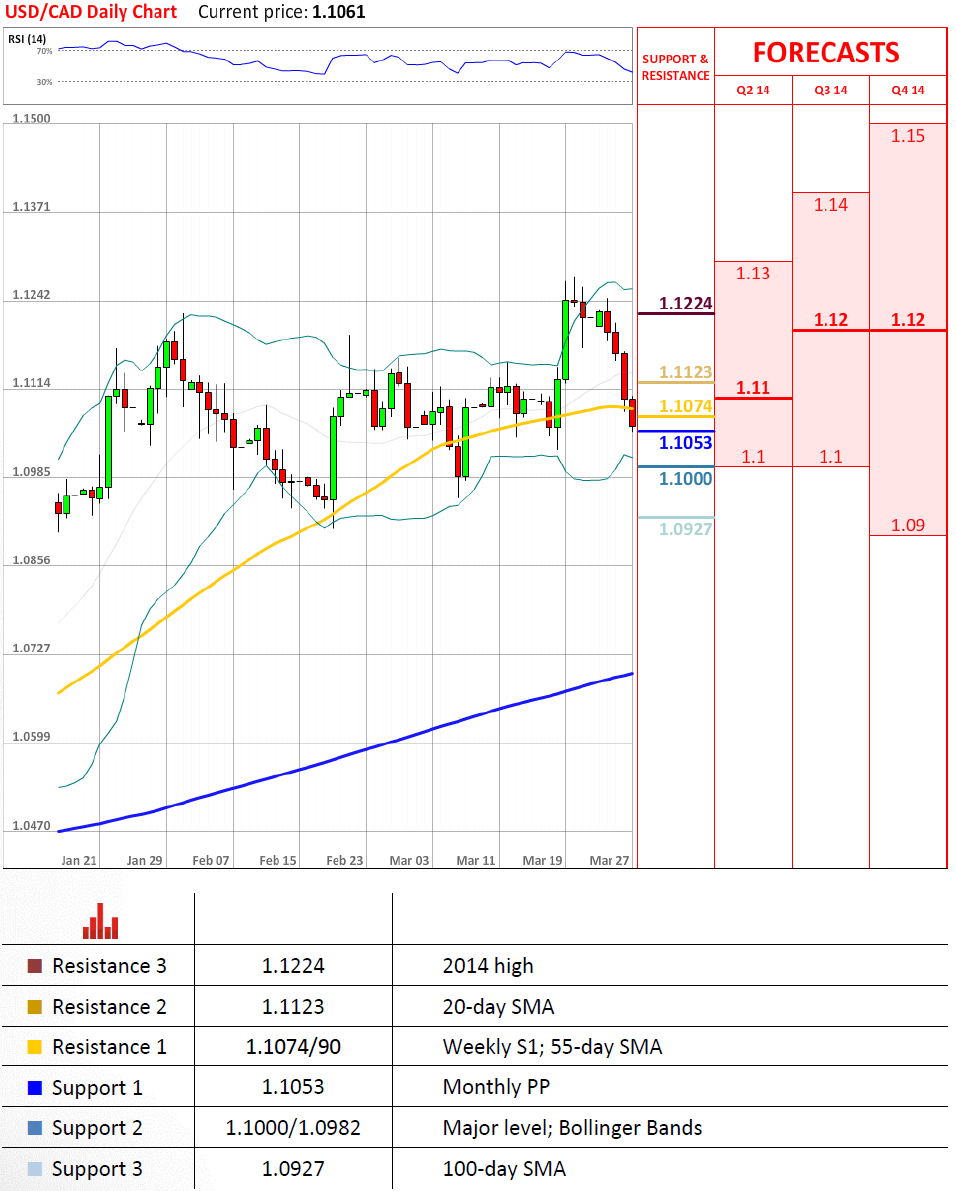Click the FORECASTS heading
The image size is (956, 1191).
(x=826, y=52)
